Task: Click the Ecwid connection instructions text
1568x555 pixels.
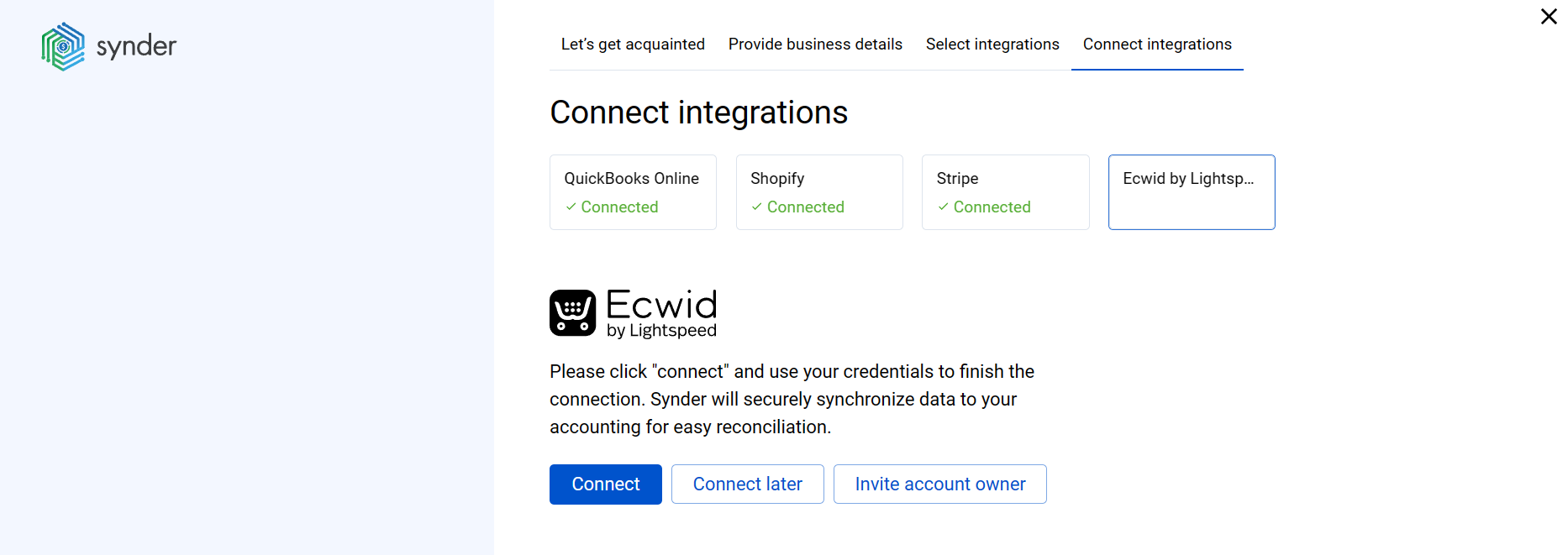Action: [x=791, y=399]
